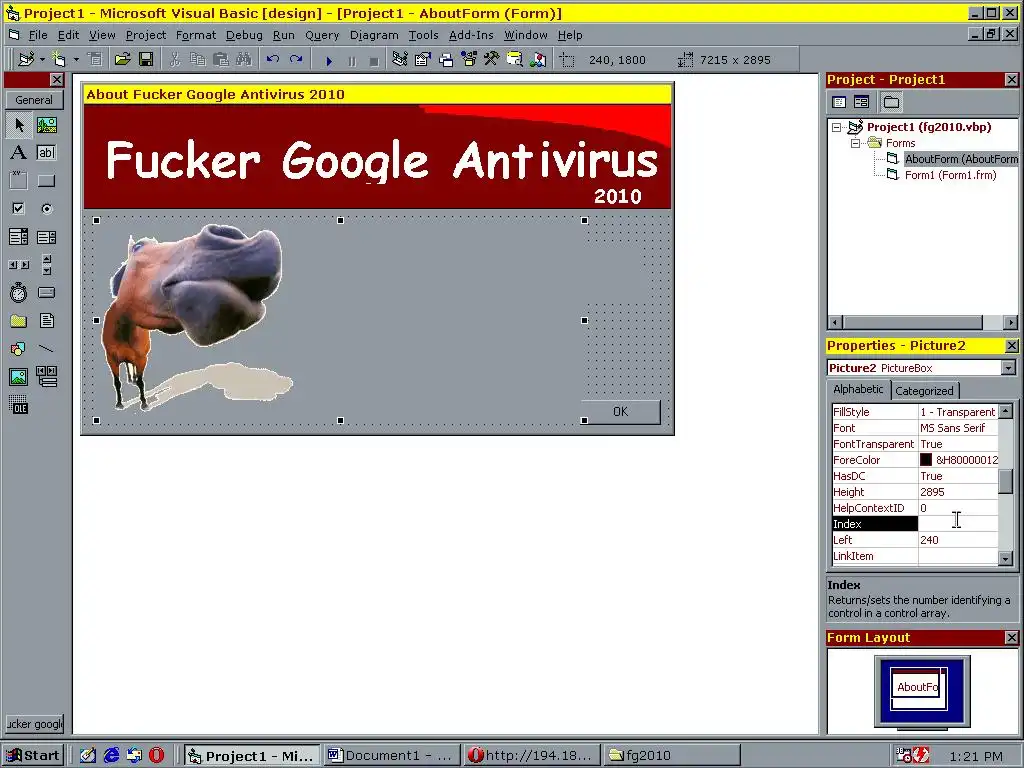Screen dimensions: 1024x768
Task: Open the Picture2 object selector dropdown
Action: click(1008, 368)
